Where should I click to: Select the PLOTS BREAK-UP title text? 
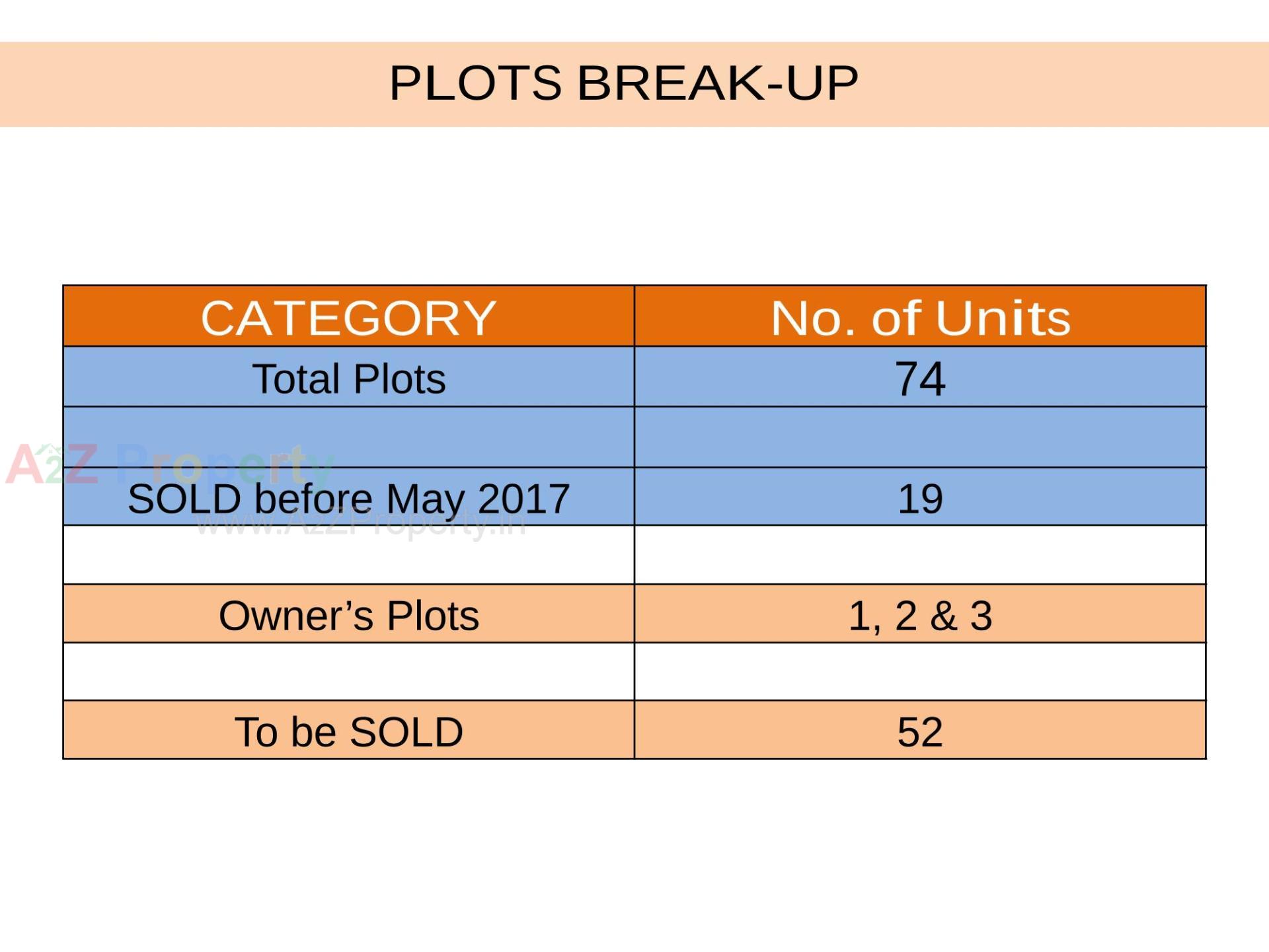[623, 83]
